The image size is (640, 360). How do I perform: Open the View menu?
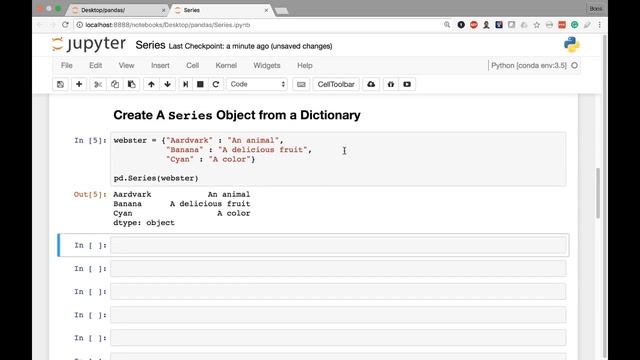[x=127, y=65]
